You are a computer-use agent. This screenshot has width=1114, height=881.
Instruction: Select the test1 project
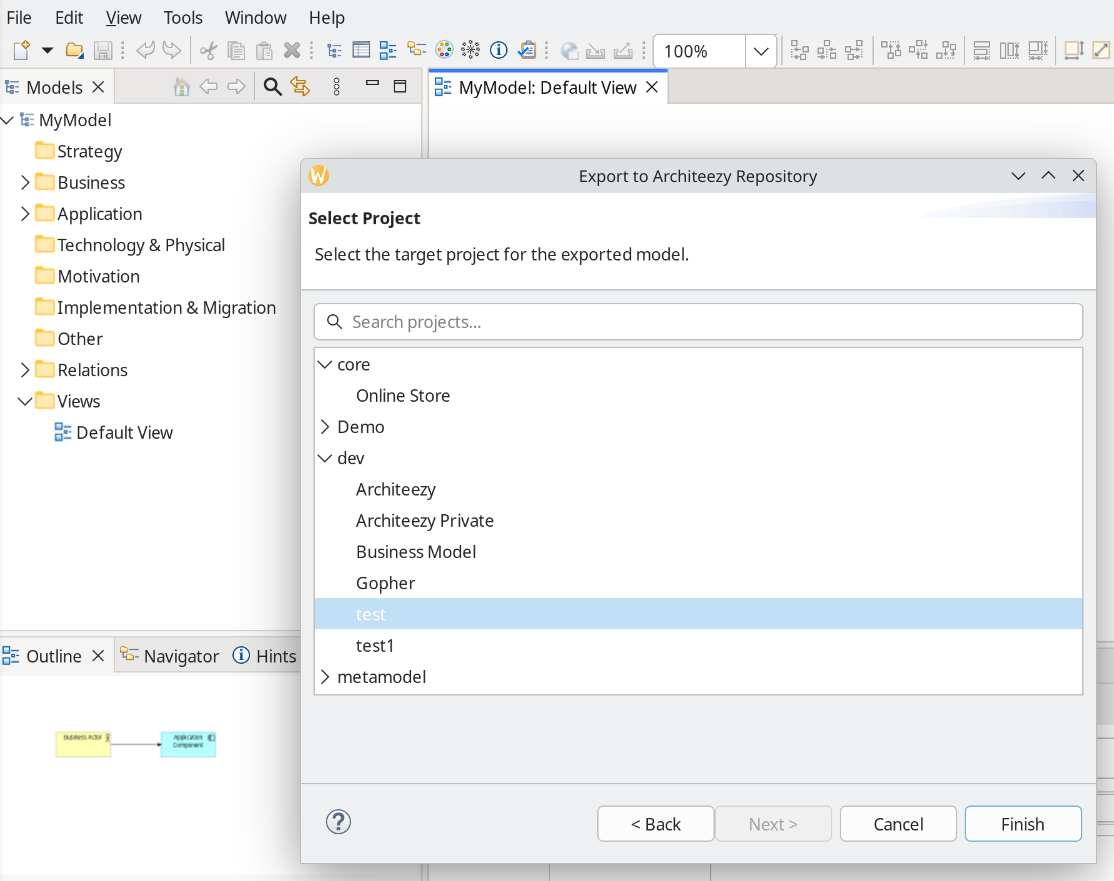[x=375, y=646]
